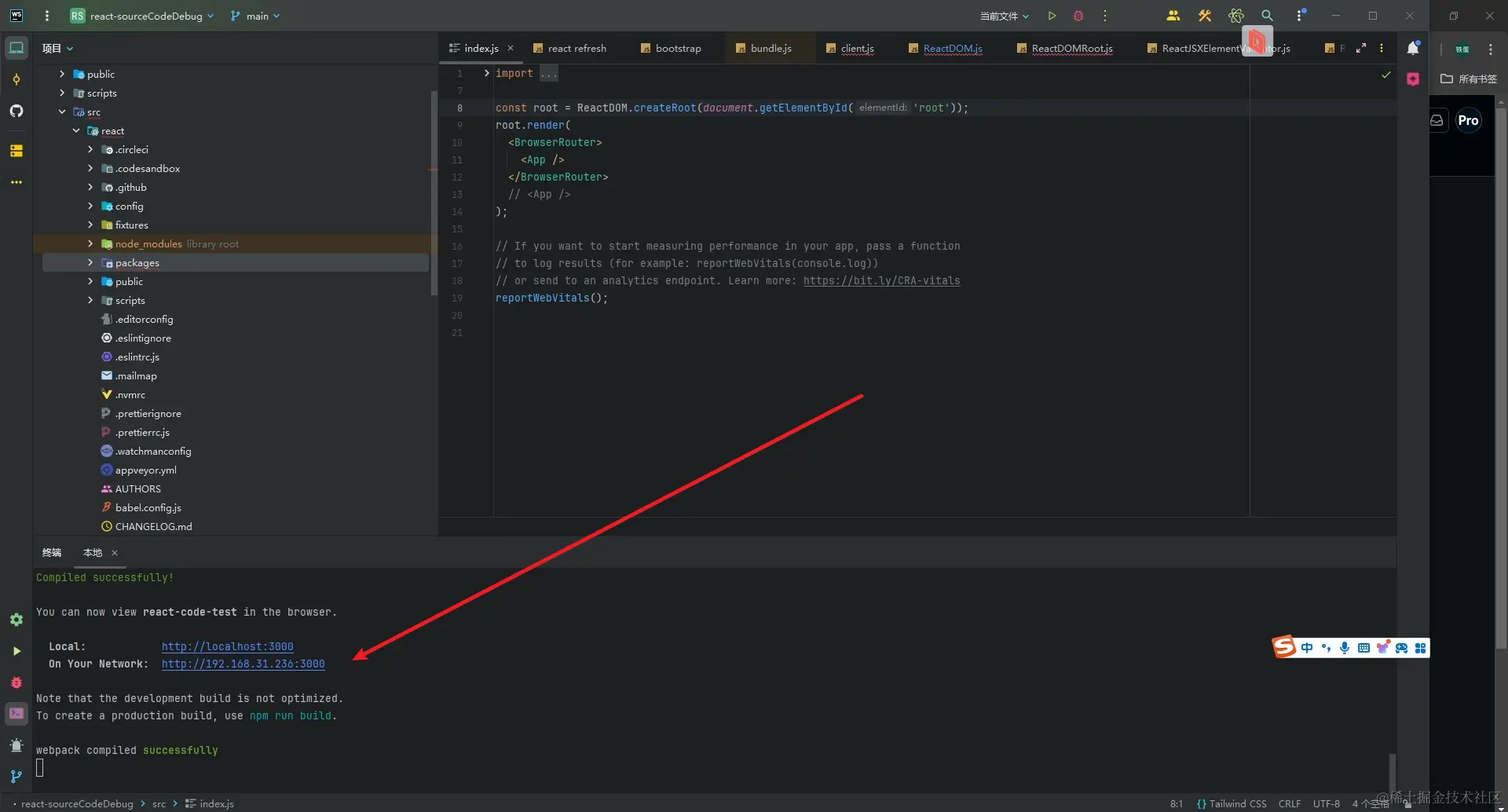Open more run actions next to debug
Image resolution: width=1508 pixels, height=812 pixels.
pyautogui.click(x=1105, y=16)
